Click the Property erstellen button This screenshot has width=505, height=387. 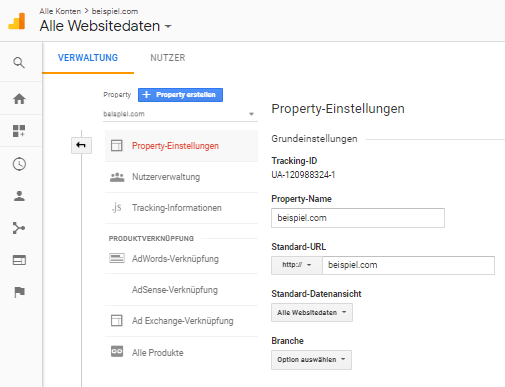[x=180, y=95]
